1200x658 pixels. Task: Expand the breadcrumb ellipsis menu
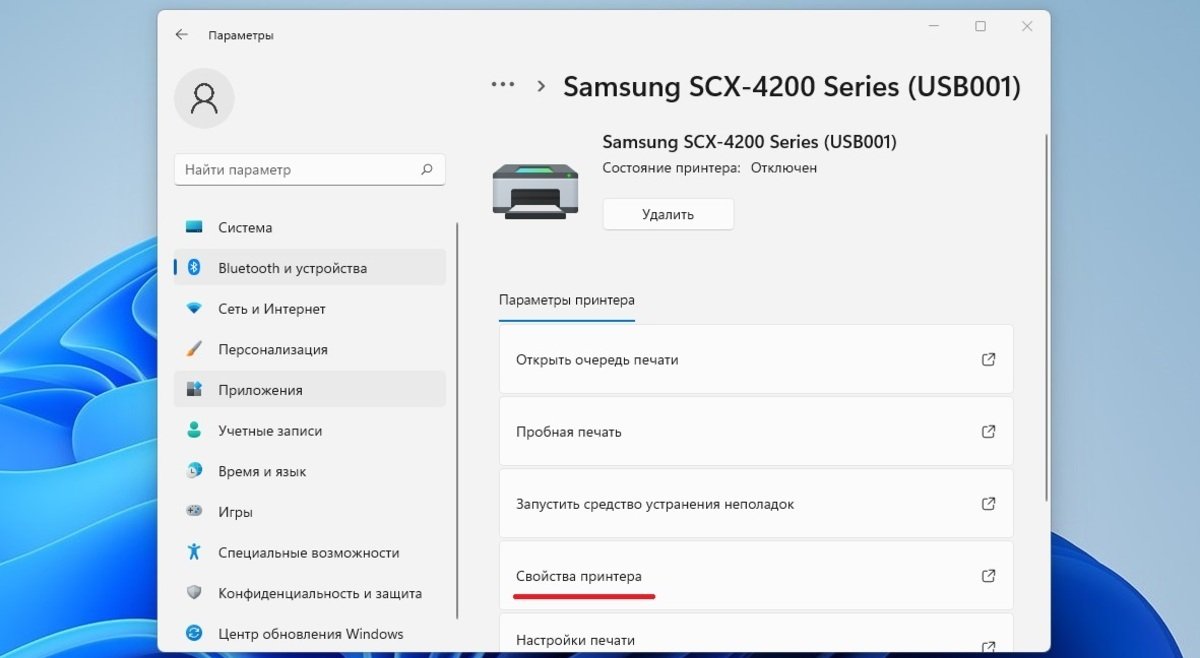[502, 86]
